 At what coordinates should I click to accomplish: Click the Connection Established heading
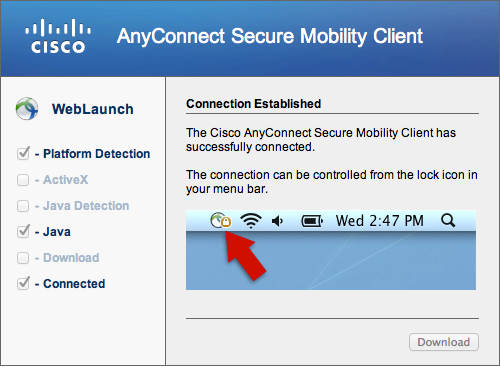253,104
